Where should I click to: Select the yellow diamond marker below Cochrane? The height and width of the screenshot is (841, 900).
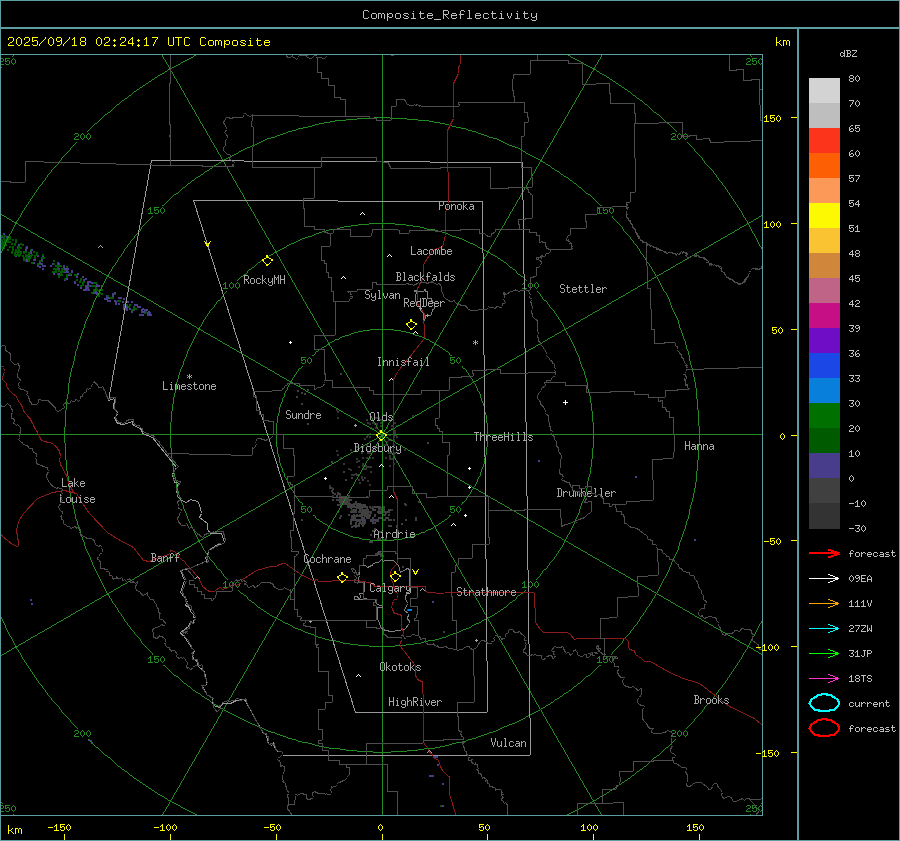point(342,578)
